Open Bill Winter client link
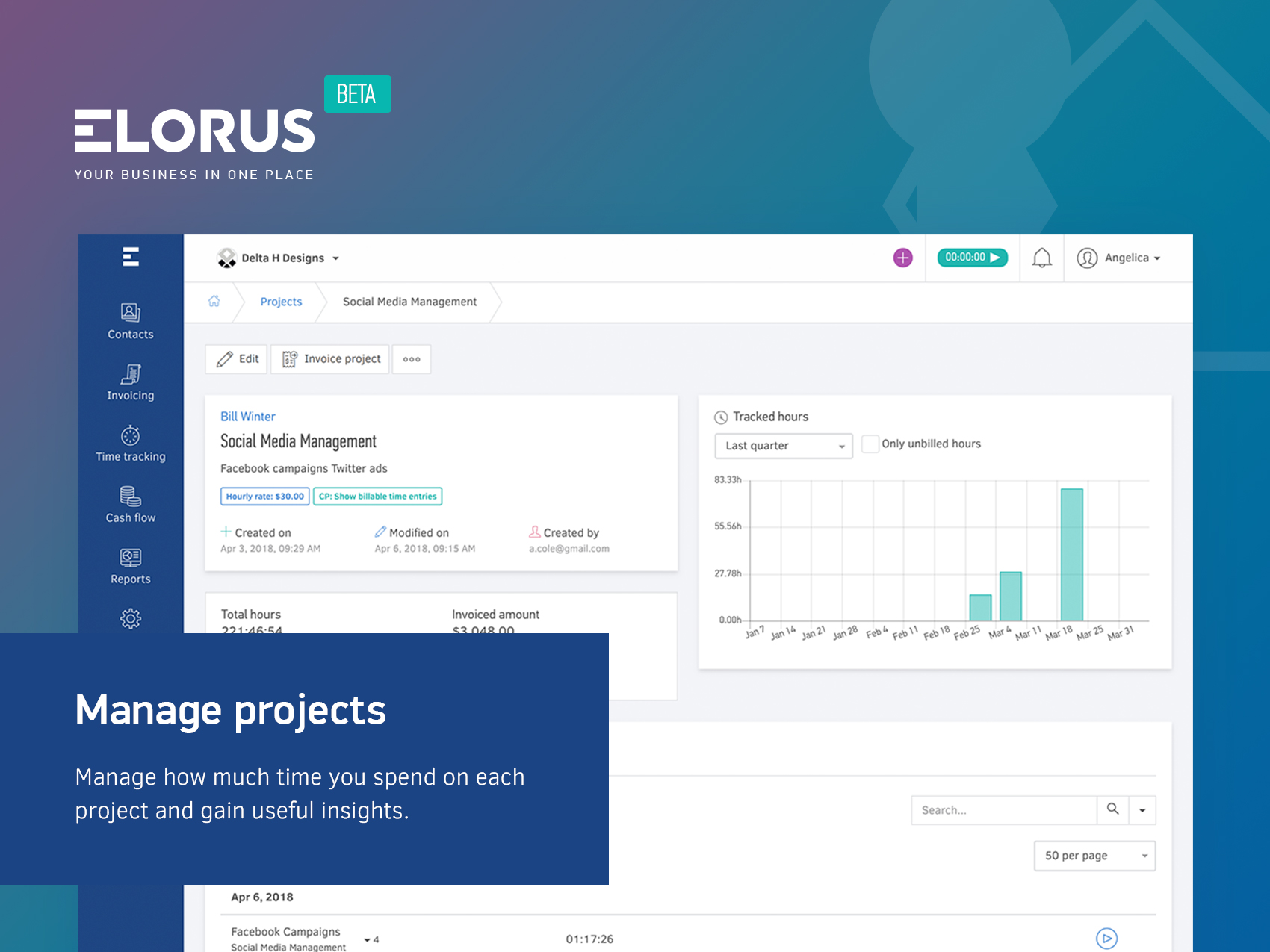Viewport: 1270px width, 952px height. pos(247,417)
